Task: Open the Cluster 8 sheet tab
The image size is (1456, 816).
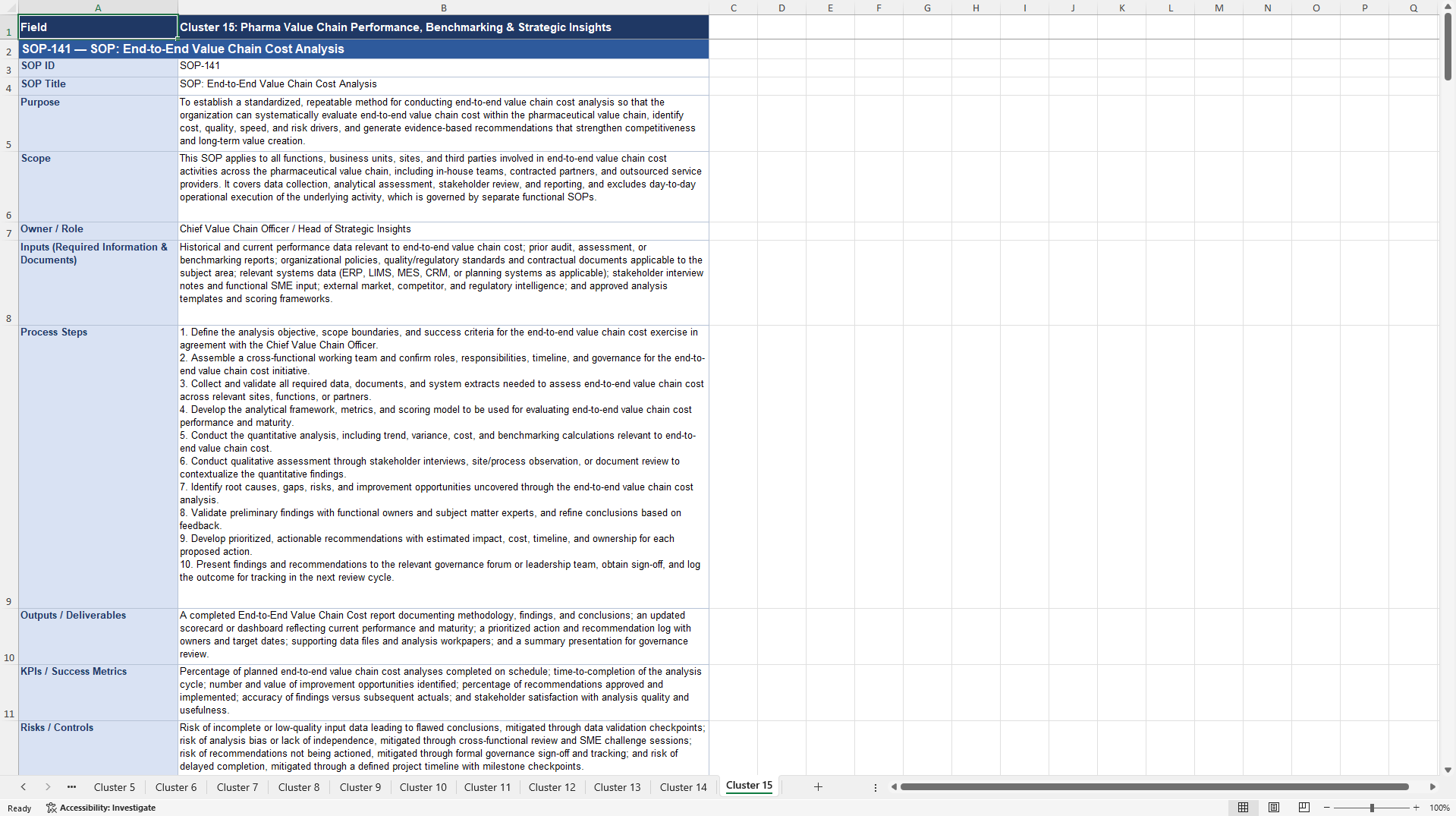Action: 299,787
